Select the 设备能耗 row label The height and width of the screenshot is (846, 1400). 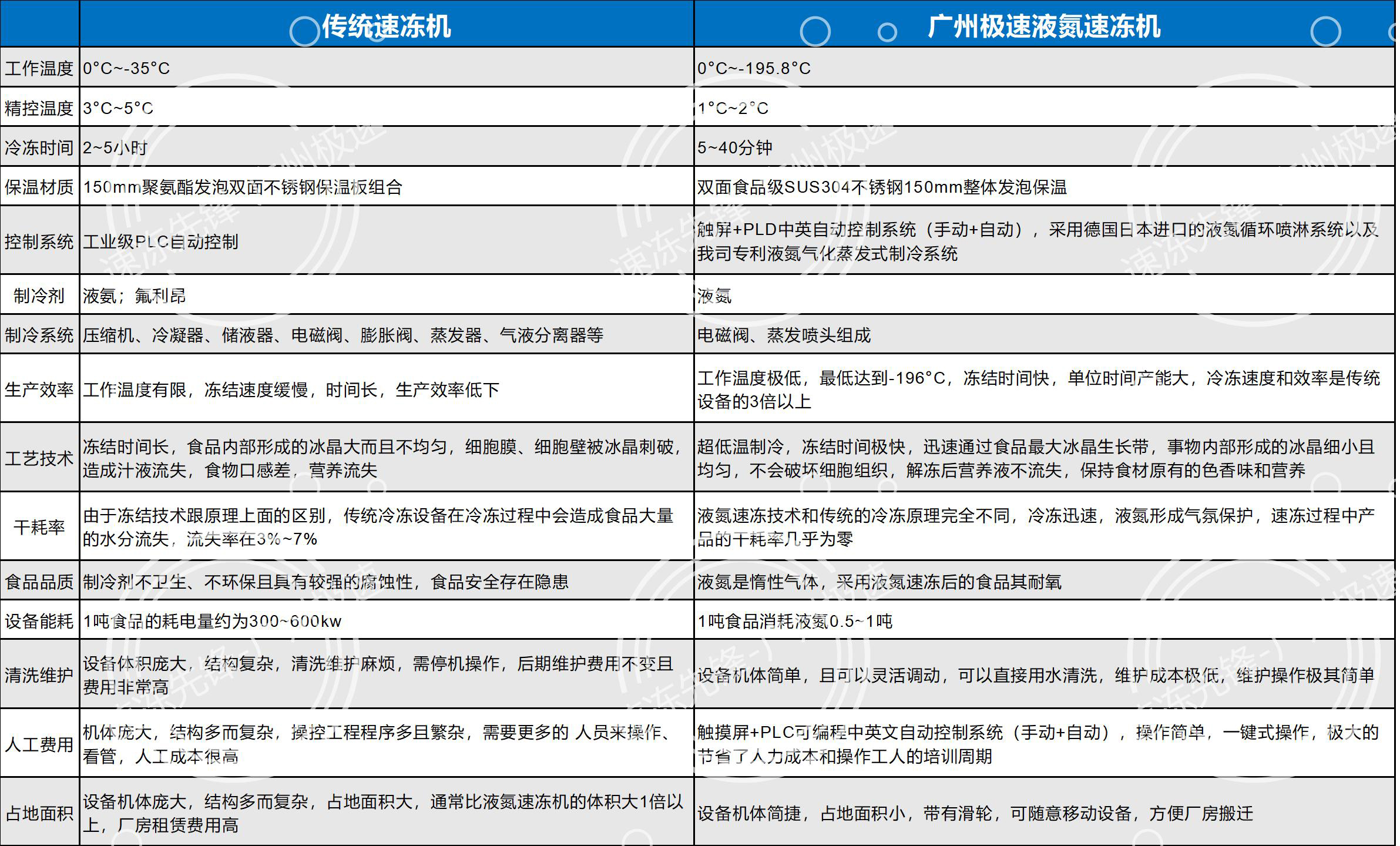coord(39,620)
